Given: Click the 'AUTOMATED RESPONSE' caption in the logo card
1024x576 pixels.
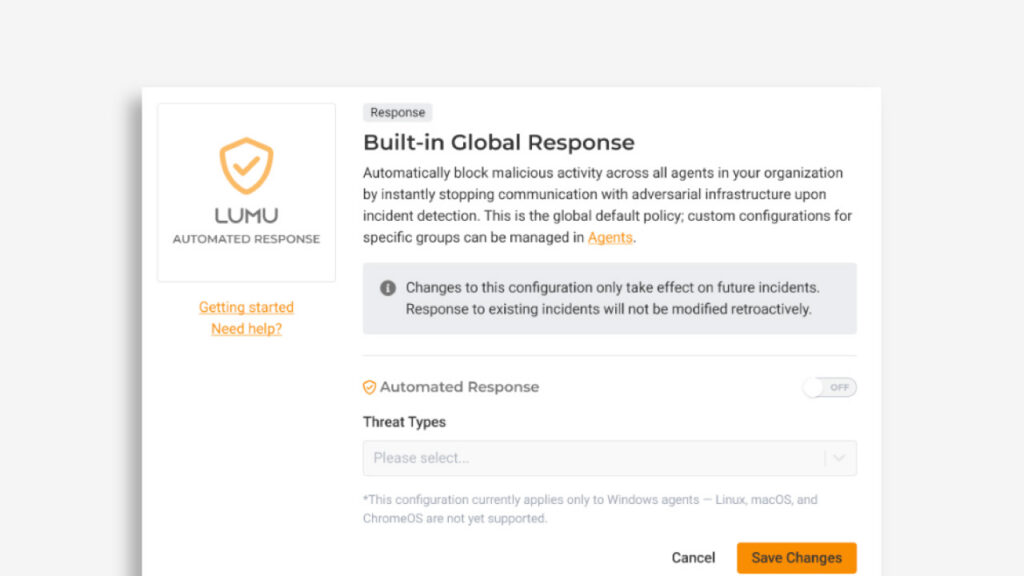Looking at the screenshot, I should click(246, 239).
